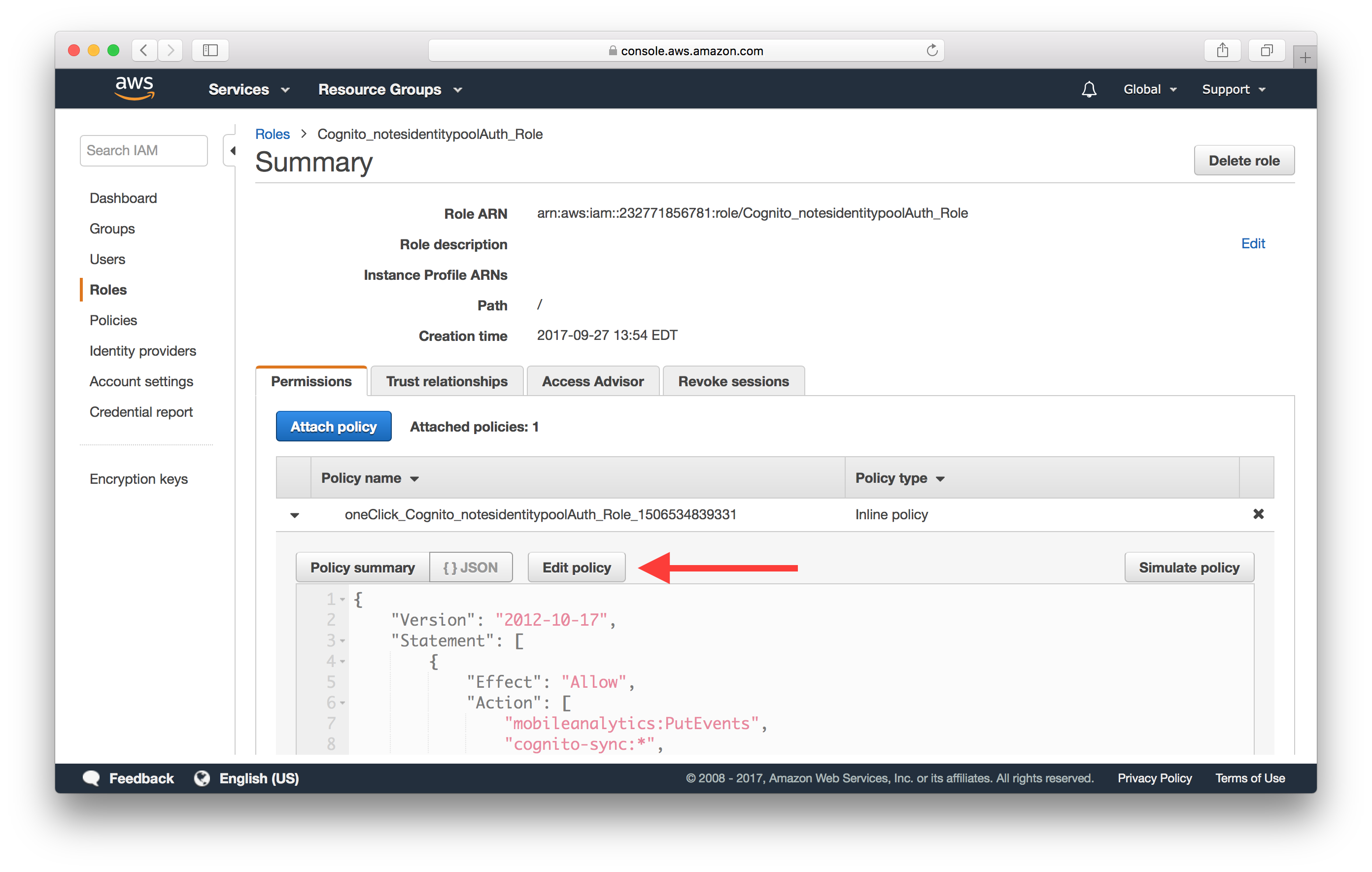Open the Terms of Use link
1372x872 pixels.
[1250, 778]
